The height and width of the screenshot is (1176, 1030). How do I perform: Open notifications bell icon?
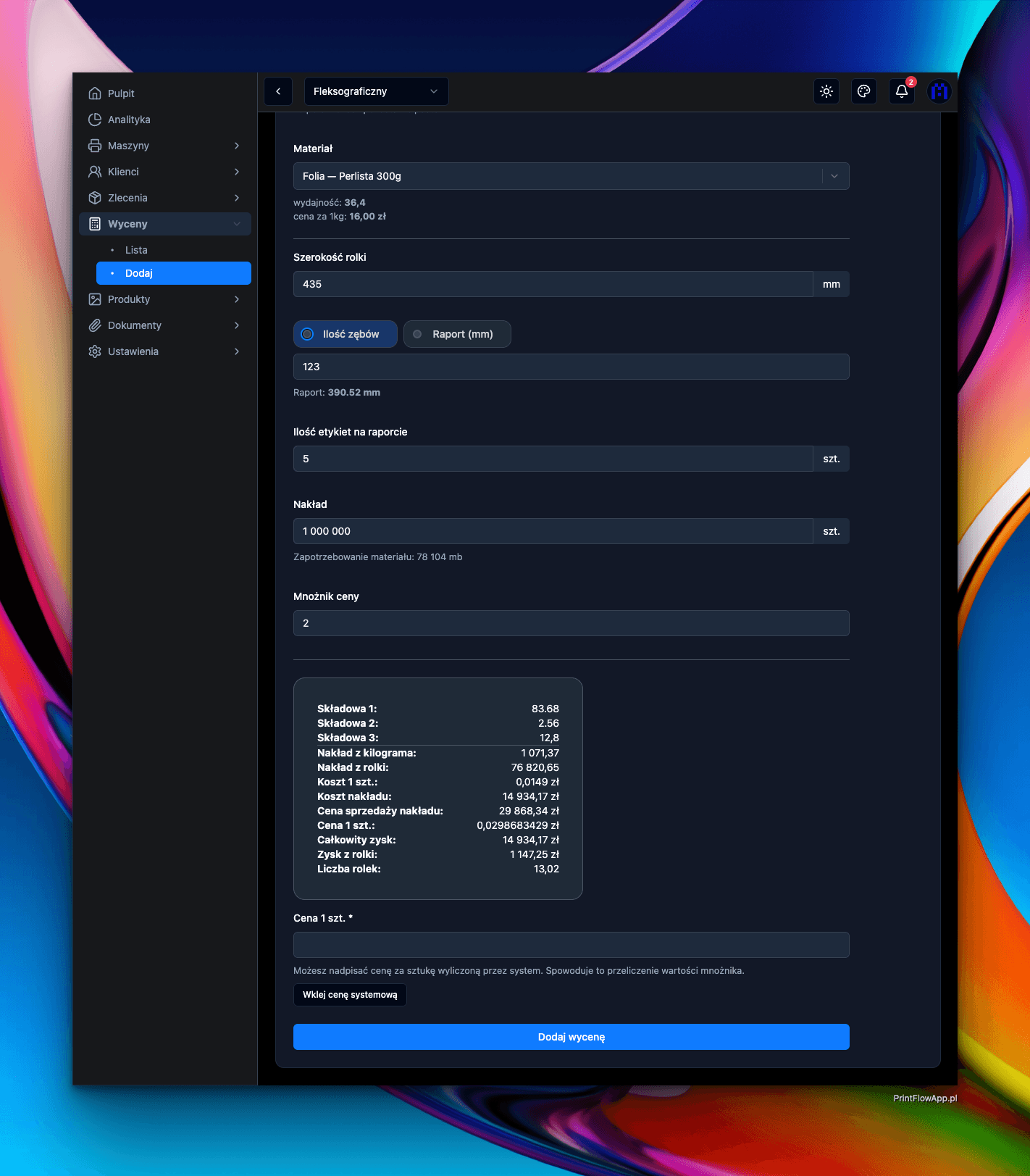coord(902,91)
